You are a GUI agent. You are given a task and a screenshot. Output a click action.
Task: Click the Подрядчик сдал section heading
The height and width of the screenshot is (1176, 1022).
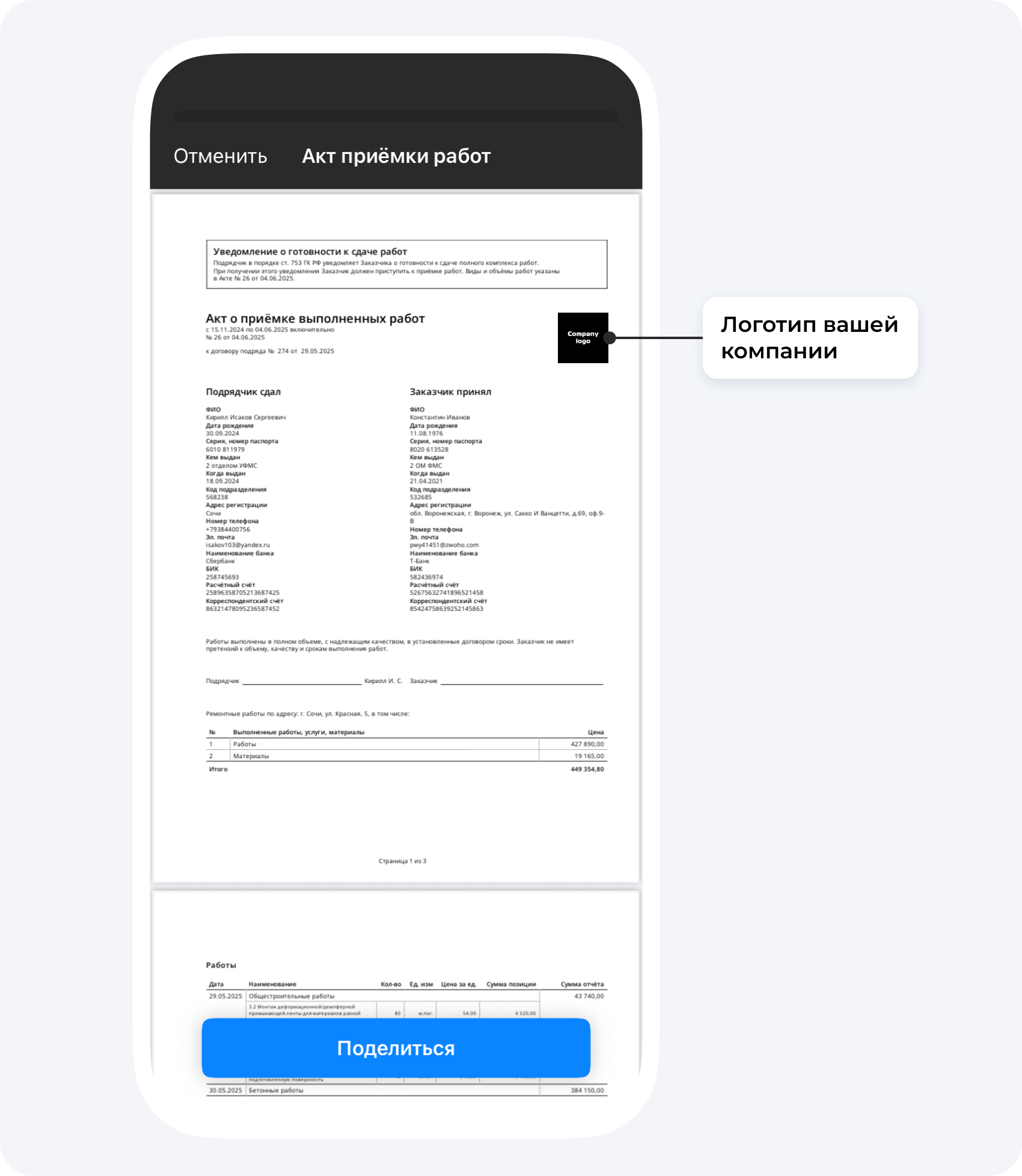tap(243, 392)
